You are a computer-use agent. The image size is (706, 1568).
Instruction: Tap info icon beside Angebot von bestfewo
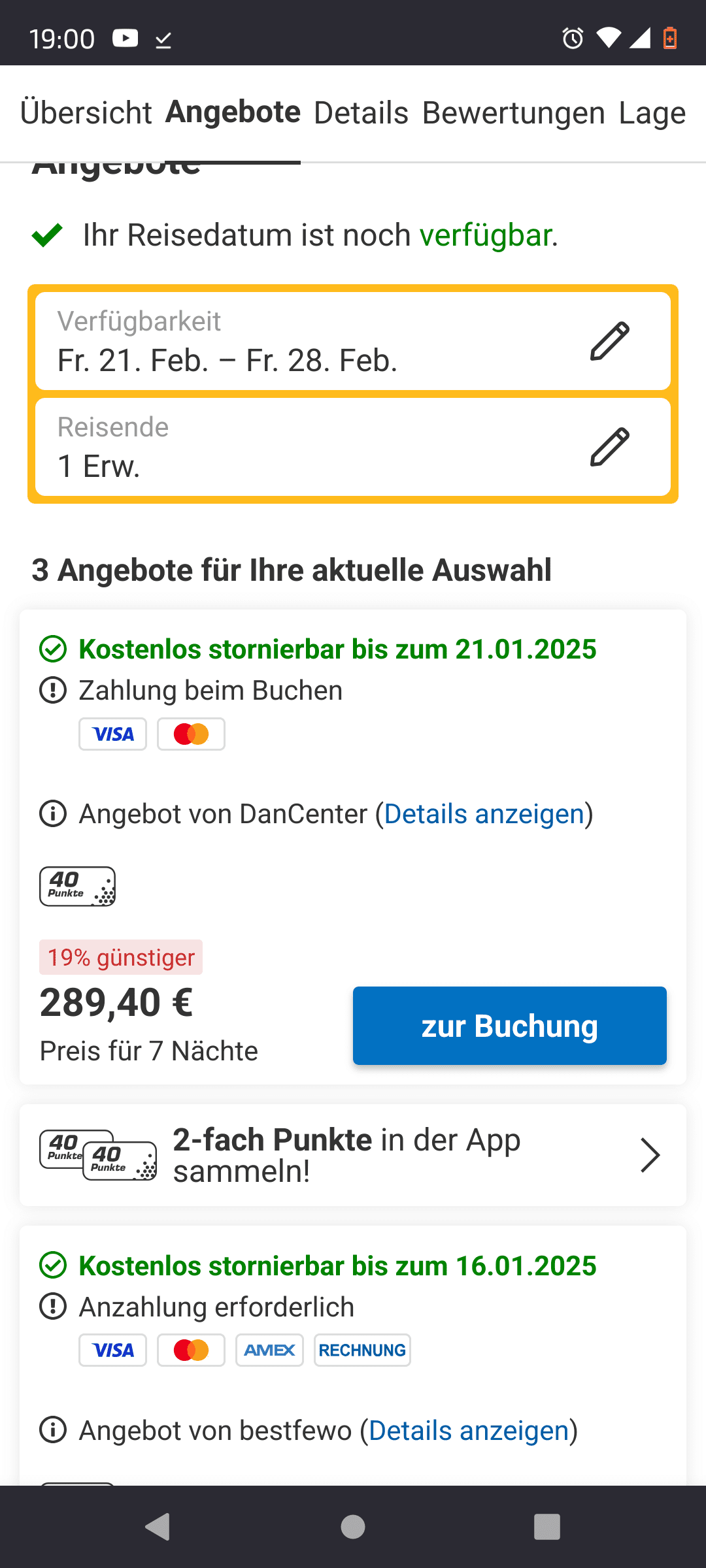click(x=53, y=1431)
